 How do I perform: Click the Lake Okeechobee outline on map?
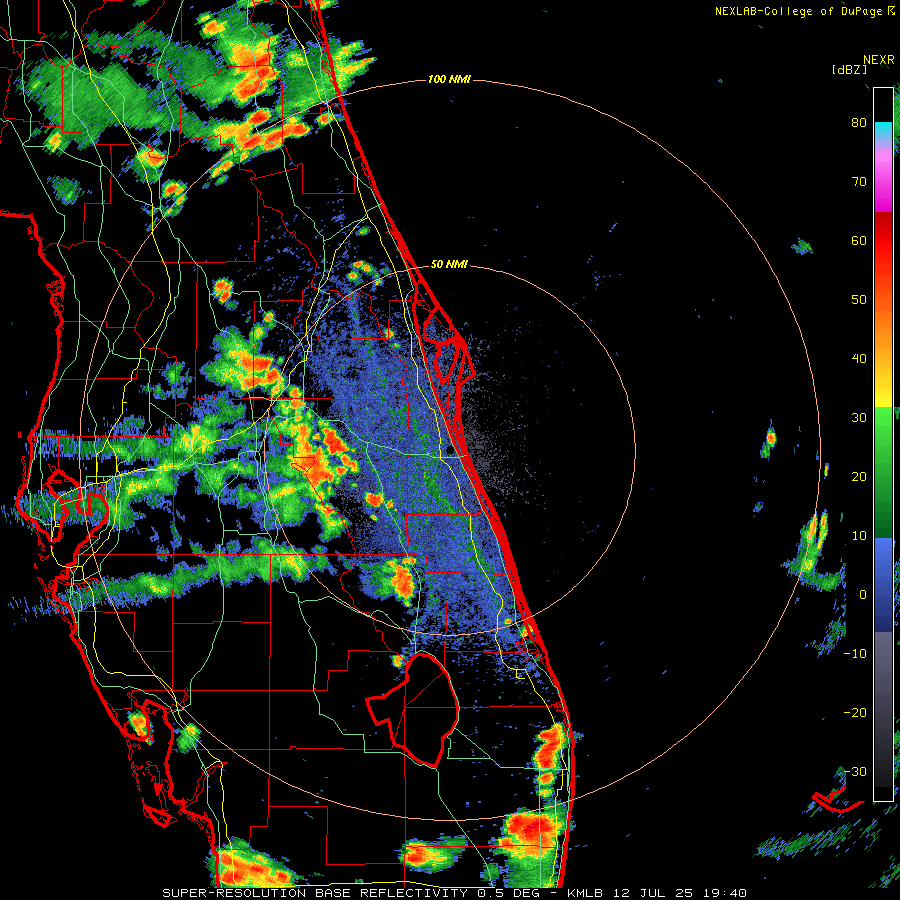coord(414,708)
